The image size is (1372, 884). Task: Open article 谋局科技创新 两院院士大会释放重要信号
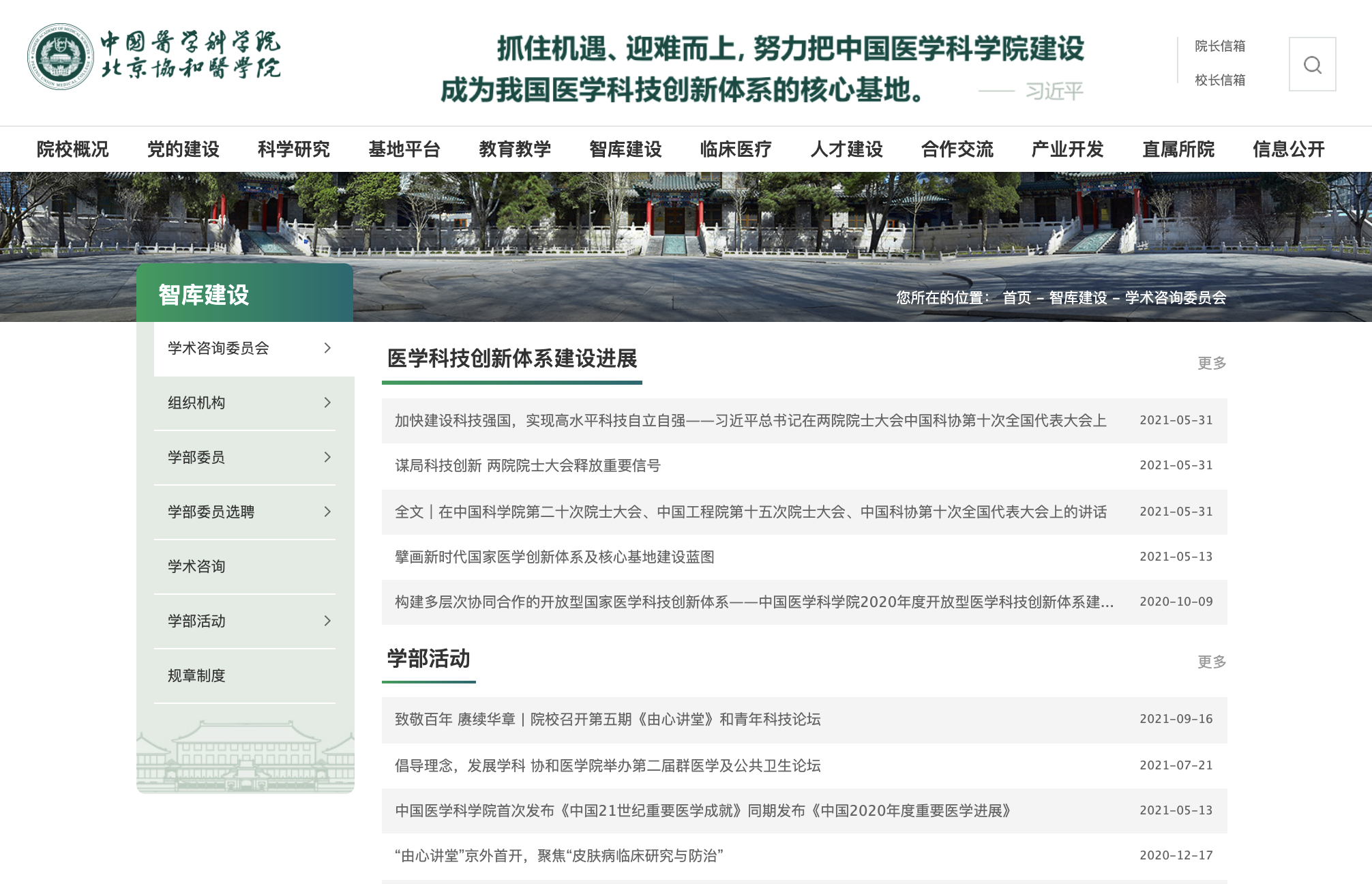pos(527,466)
